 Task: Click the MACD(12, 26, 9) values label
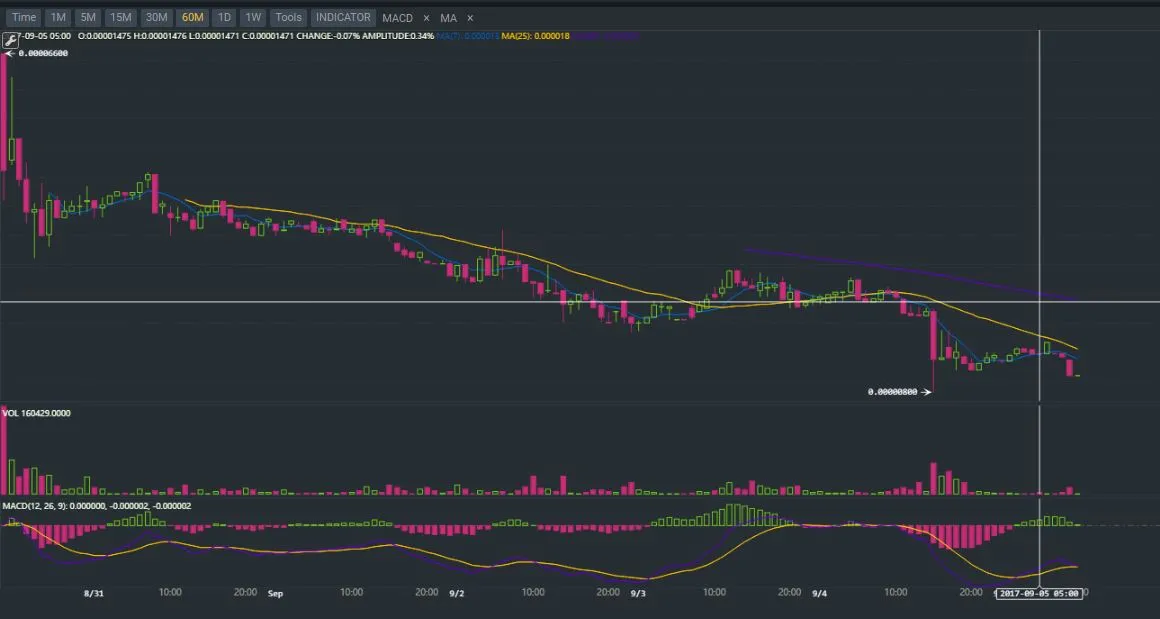[x=96, y=506]
